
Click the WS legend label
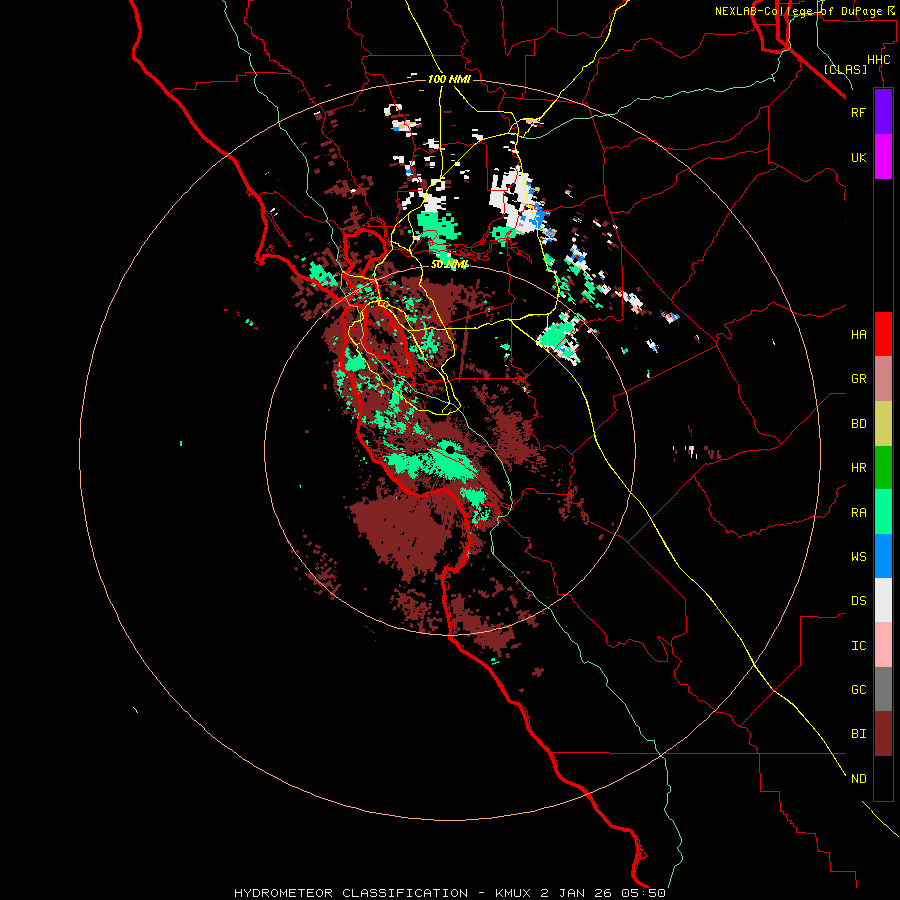(858, 556)
